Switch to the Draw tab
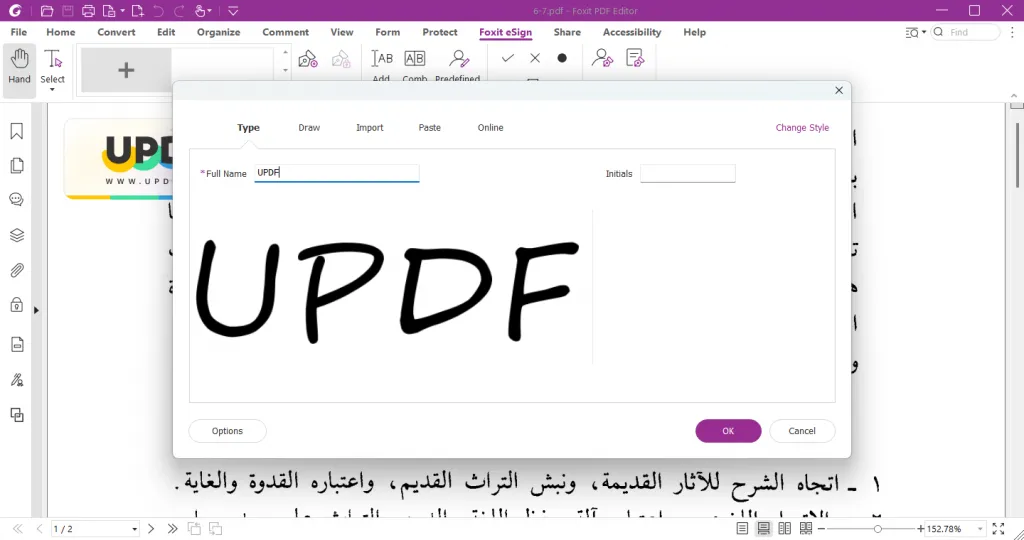1024x540 pixels. pyautogui.click(x=309, y=127)
